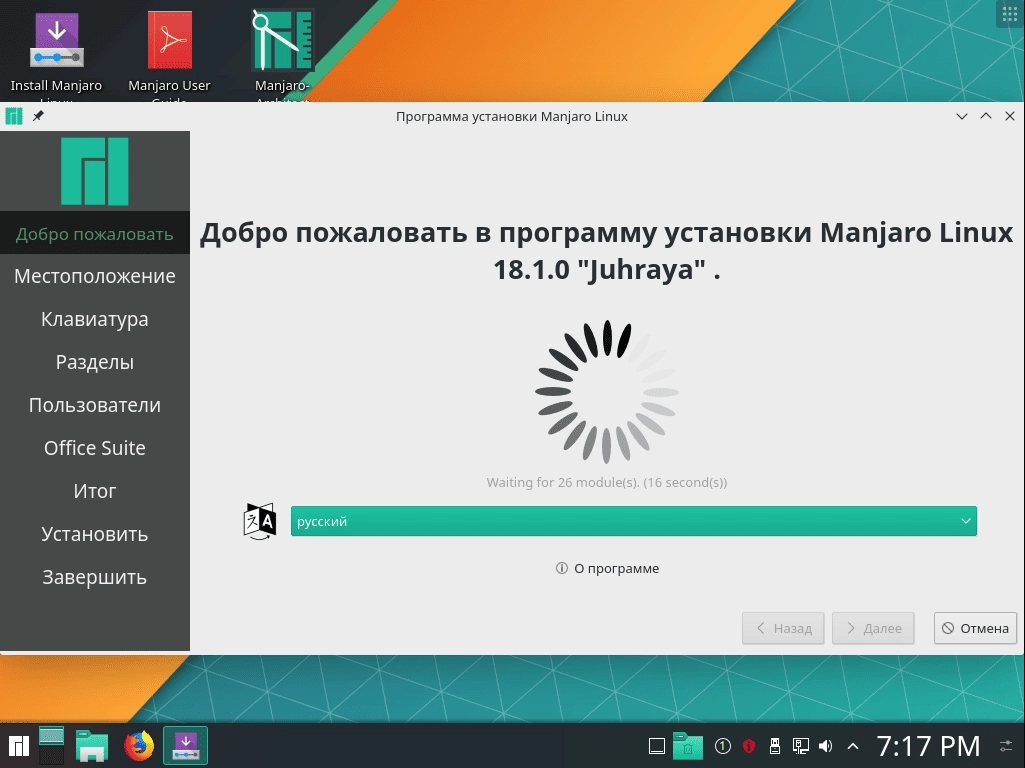Launch Firefox from the taskbar
Viewport: 1025px width, 768px height.
tap(139, 746)
